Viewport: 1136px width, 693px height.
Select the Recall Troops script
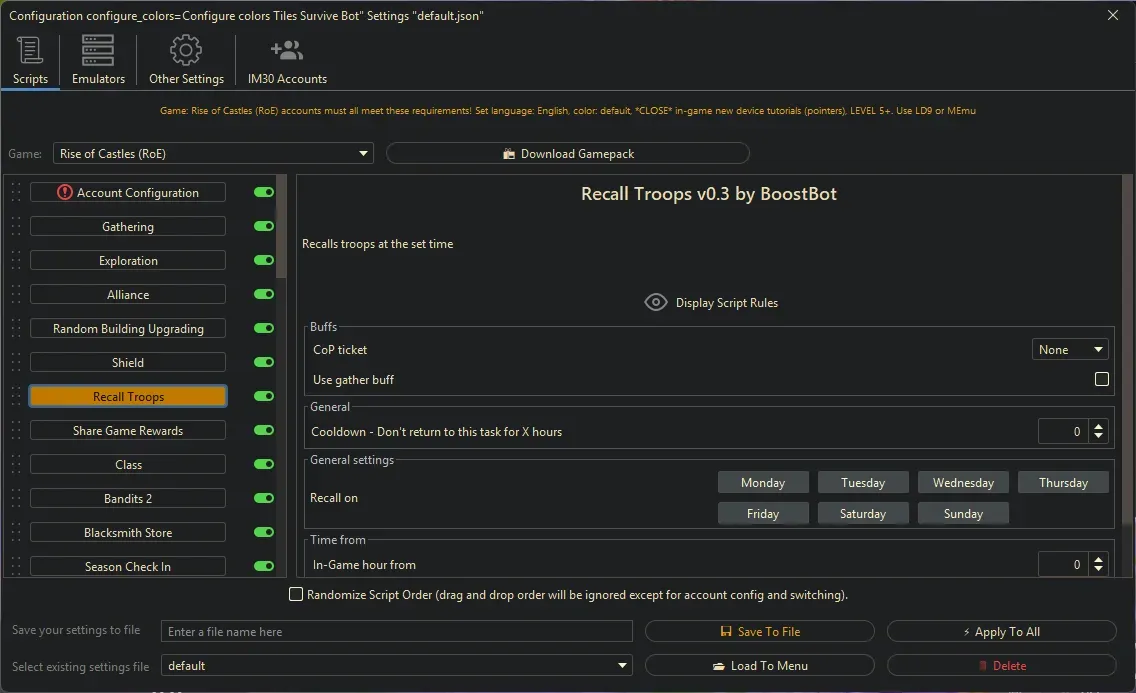point(128,397)
